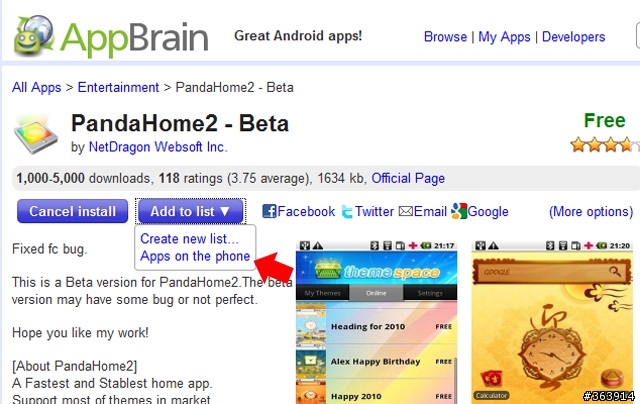The width and height of the screenshot is (640, 404).
Task: Open the Browse link
Action: click(445, 37)
